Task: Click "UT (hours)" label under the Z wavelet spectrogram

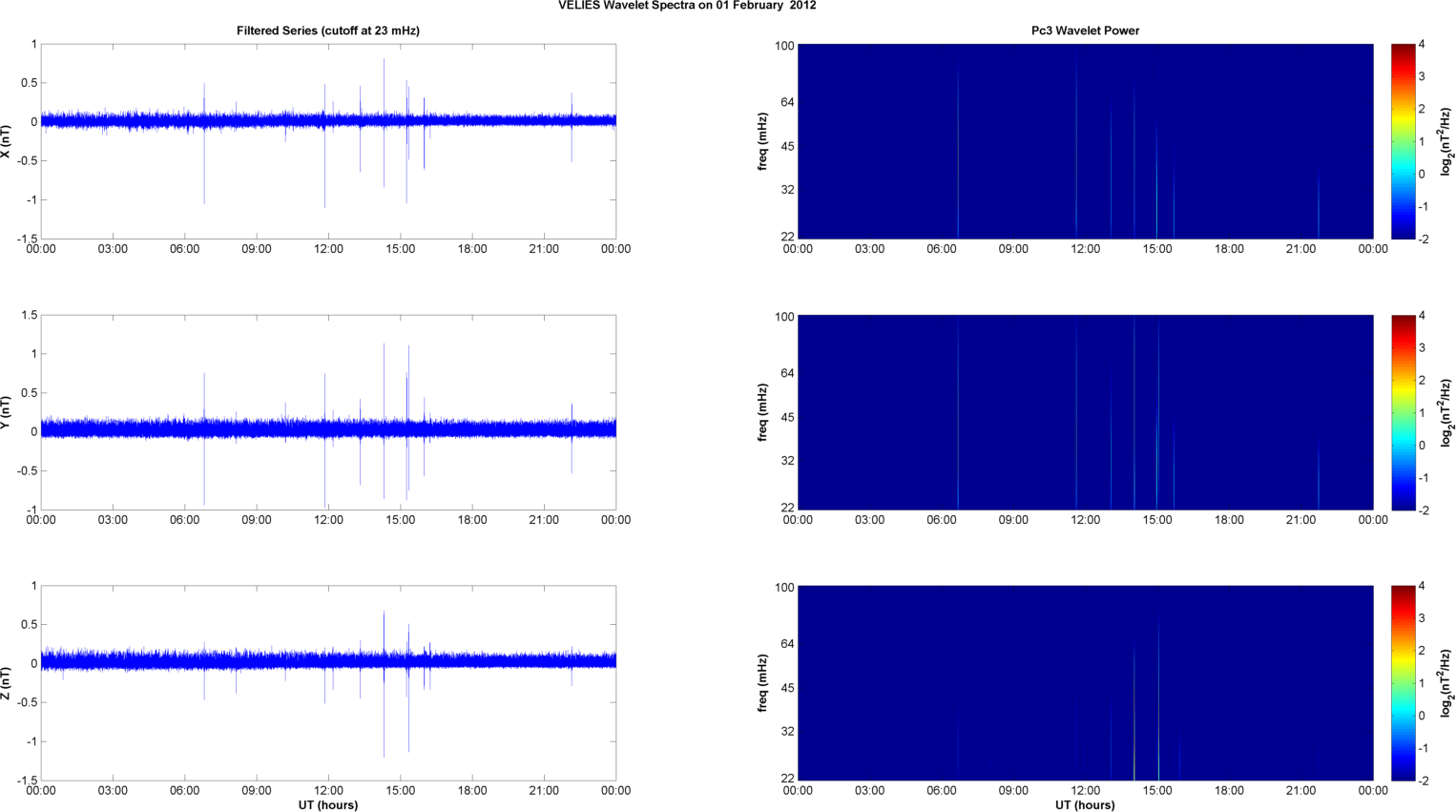Action: click(x=1085, y=805)
